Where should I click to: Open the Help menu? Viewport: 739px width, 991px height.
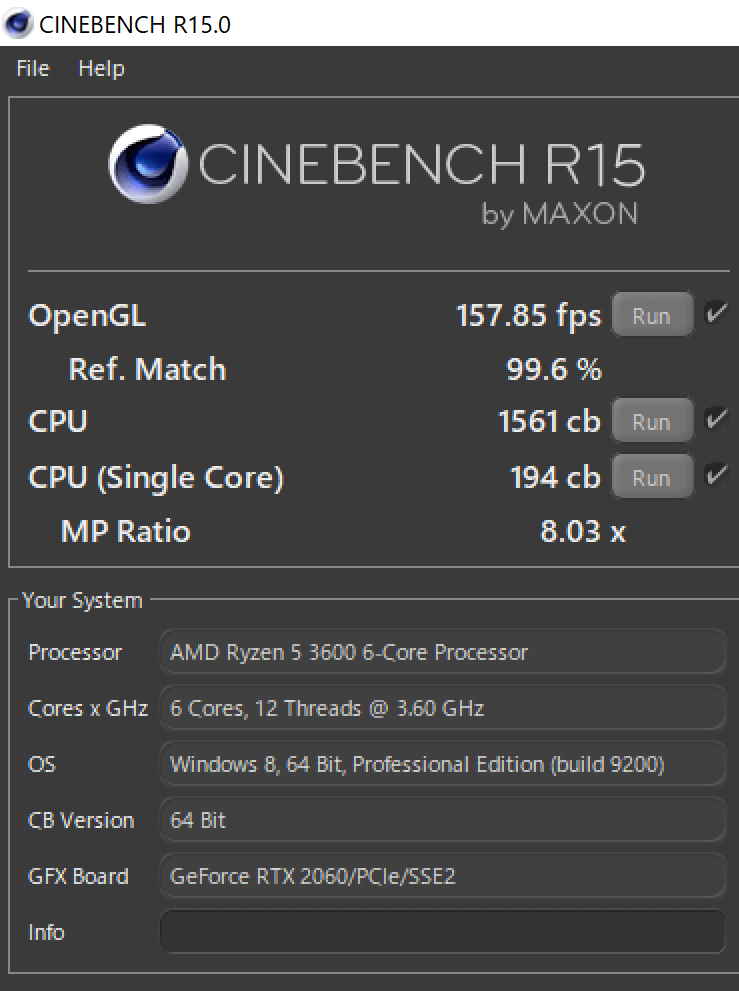(x=101, y=69)
